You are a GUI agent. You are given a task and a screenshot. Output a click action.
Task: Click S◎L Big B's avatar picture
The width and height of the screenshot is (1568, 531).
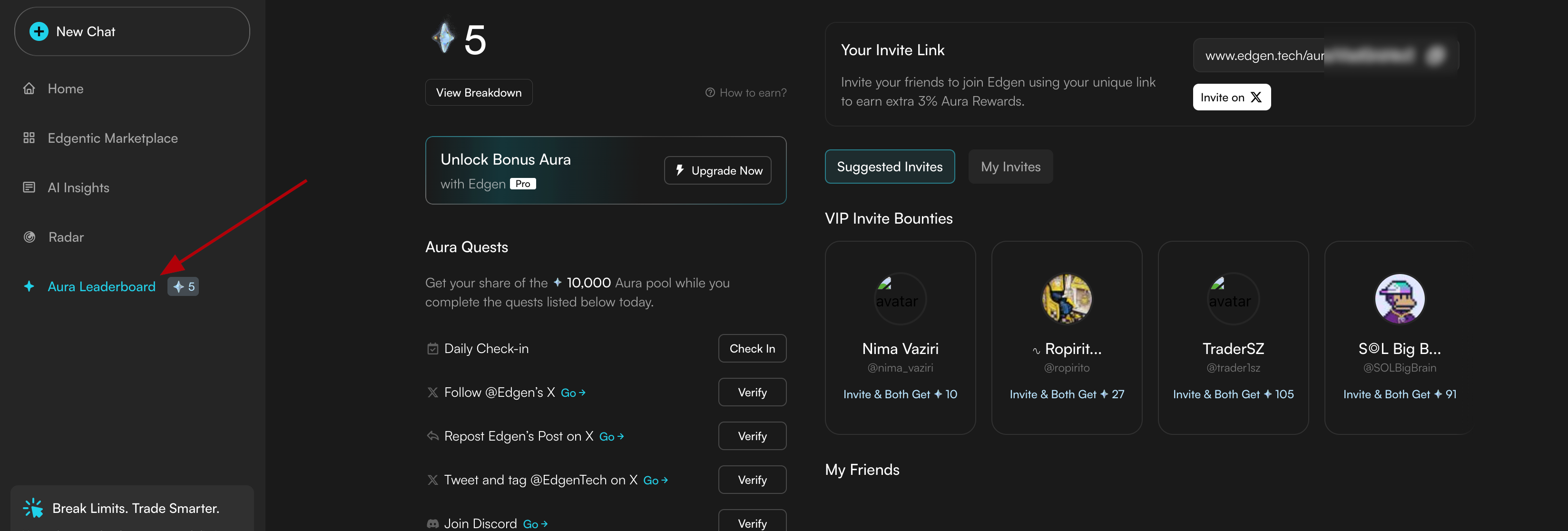[x=1400, y=299]
